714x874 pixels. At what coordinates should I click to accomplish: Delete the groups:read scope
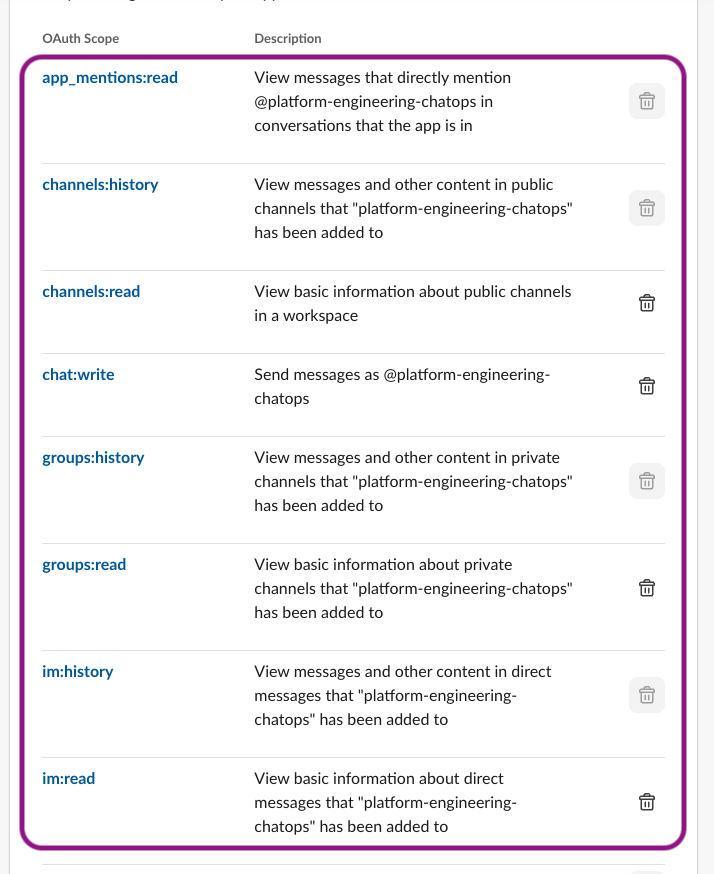pyautogui.click(x=646, y=588)
